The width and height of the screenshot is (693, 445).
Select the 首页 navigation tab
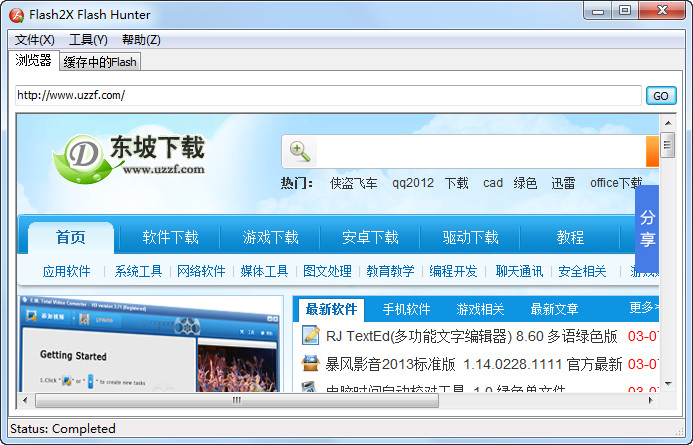tap(71, 238)
